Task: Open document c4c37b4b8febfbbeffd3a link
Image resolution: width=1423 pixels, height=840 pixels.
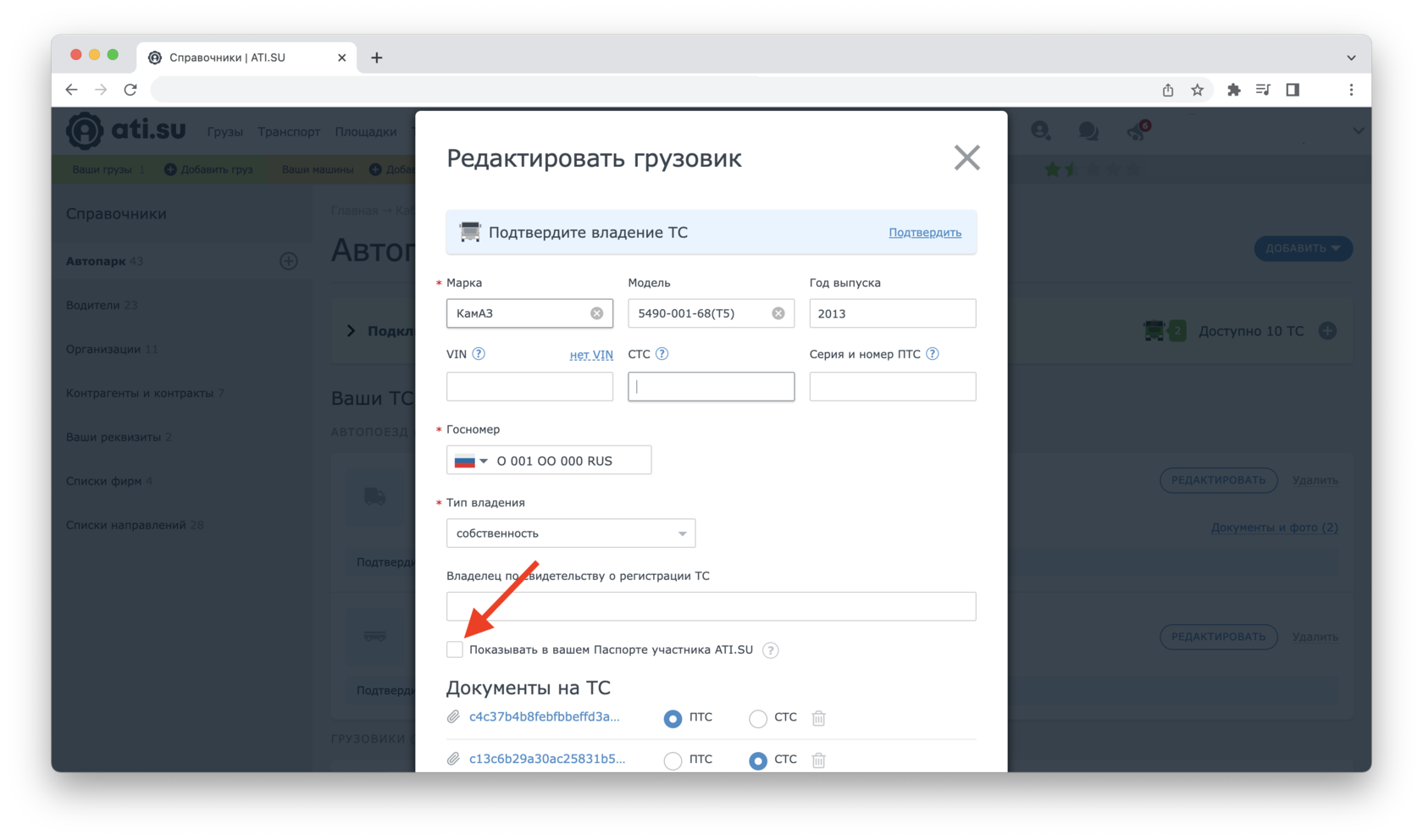Action: pyautogui.click(x=544, y=716)
